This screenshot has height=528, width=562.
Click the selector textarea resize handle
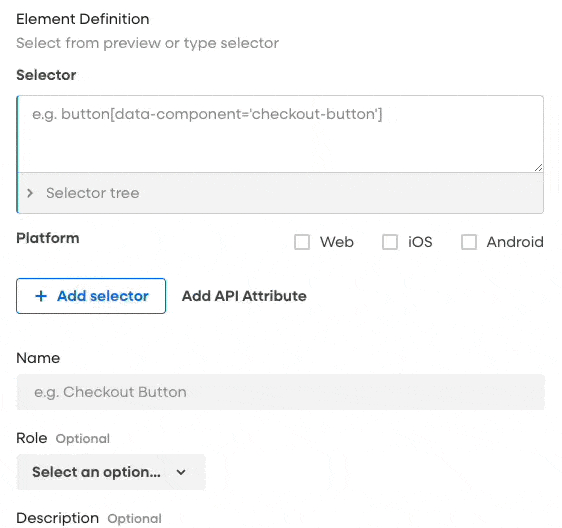click(538, 167)
